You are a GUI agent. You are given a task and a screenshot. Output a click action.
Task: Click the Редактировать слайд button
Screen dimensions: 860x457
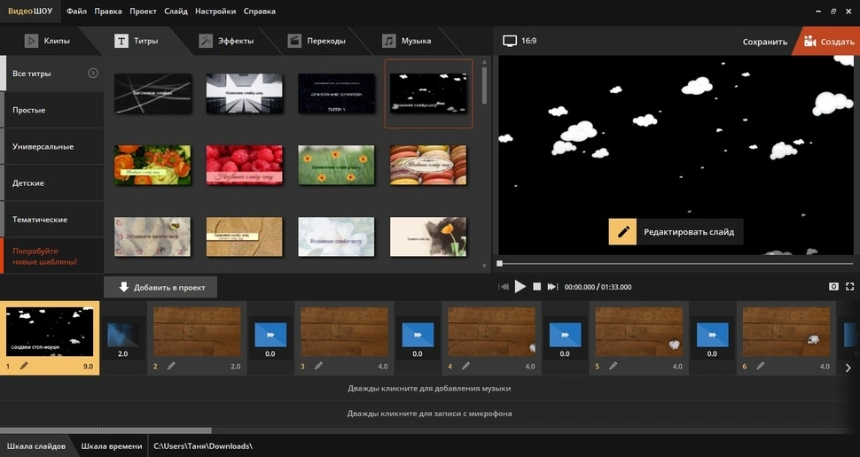coord(676,232)
